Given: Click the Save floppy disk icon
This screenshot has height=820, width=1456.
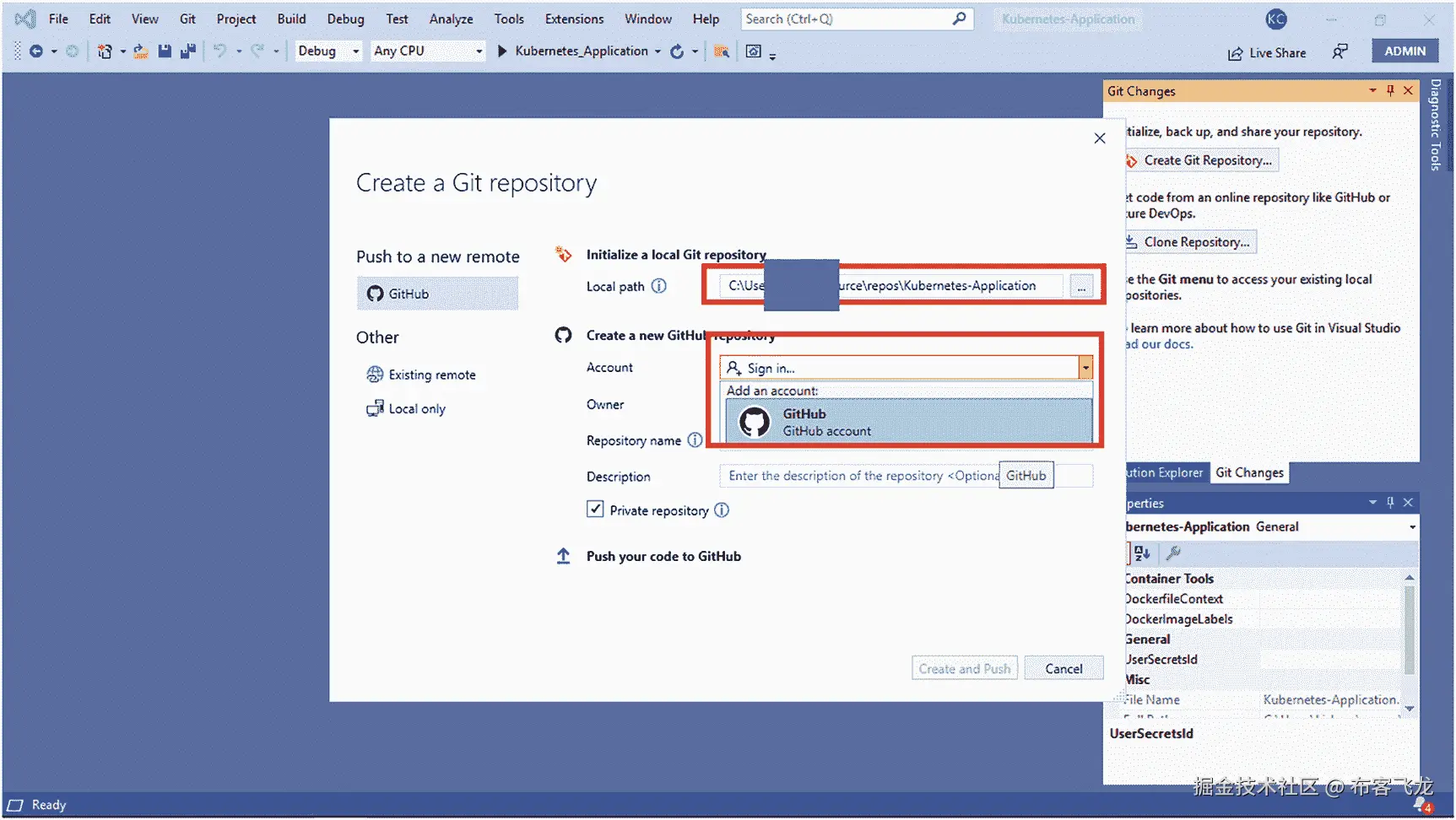Looking at the screenshot, I should [x=165, y=51].
